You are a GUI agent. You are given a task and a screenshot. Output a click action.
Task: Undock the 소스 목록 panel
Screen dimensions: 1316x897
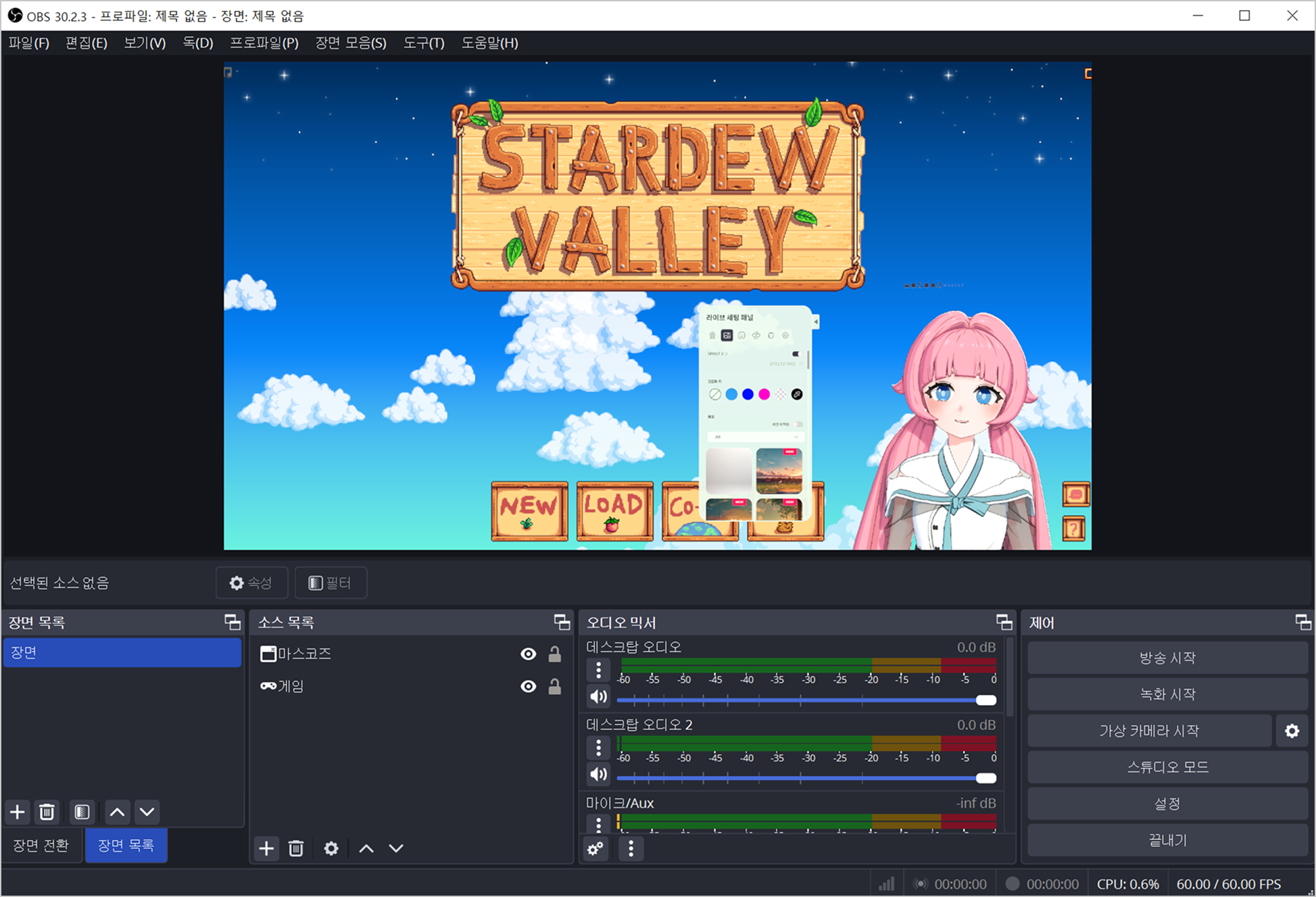[x=562, y=622]
